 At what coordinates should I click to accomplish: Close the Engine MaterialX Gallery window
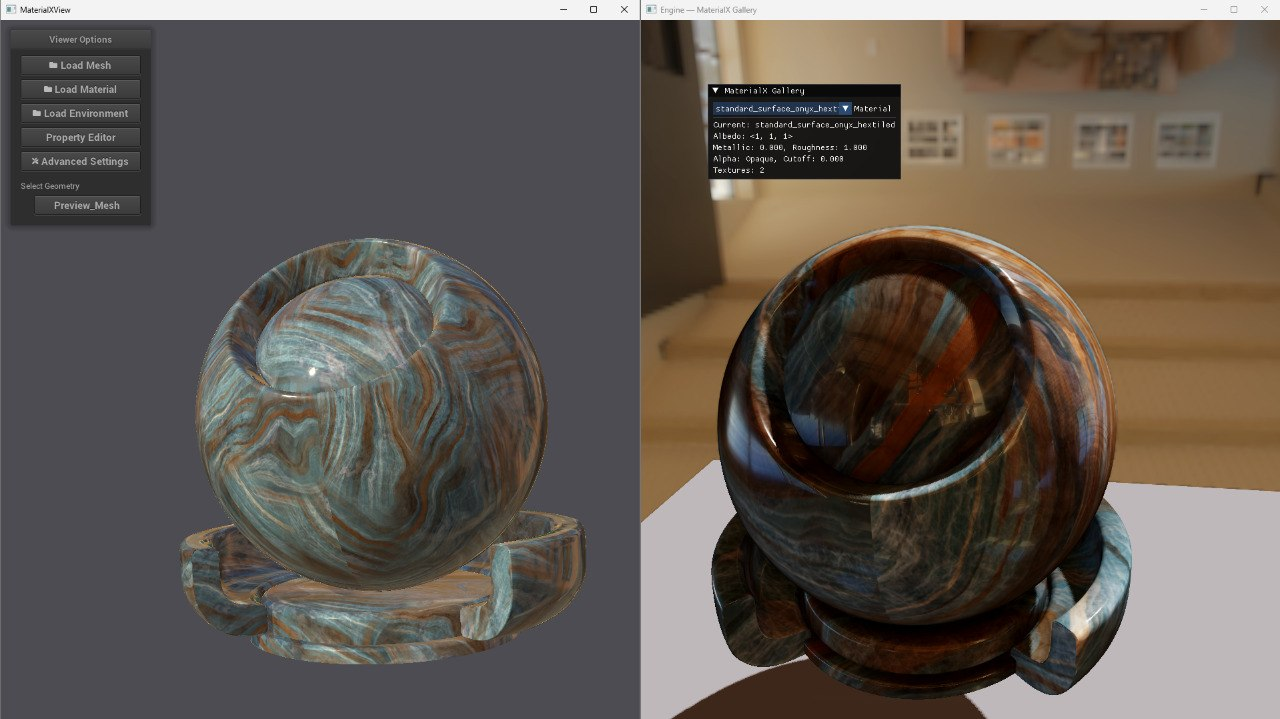pyautogui.click(x=1264, y=9)
